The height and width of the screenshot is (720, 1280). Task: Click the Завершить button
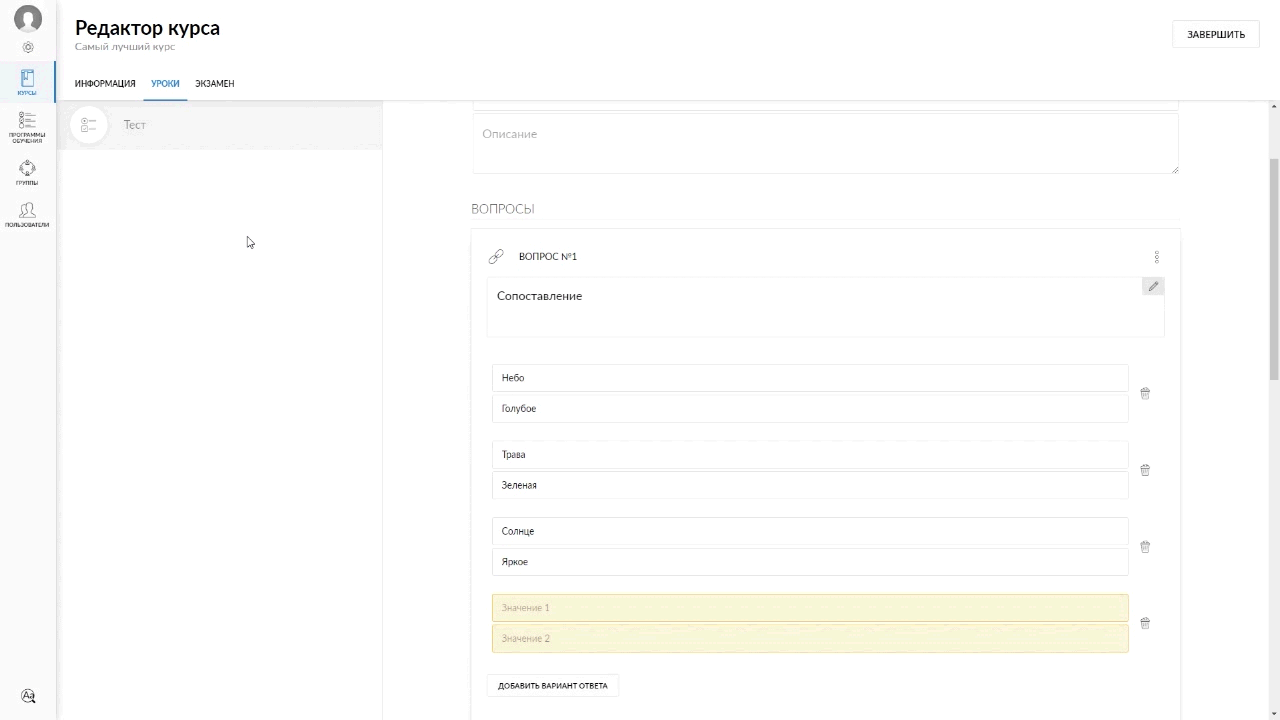coord(1216,34)
